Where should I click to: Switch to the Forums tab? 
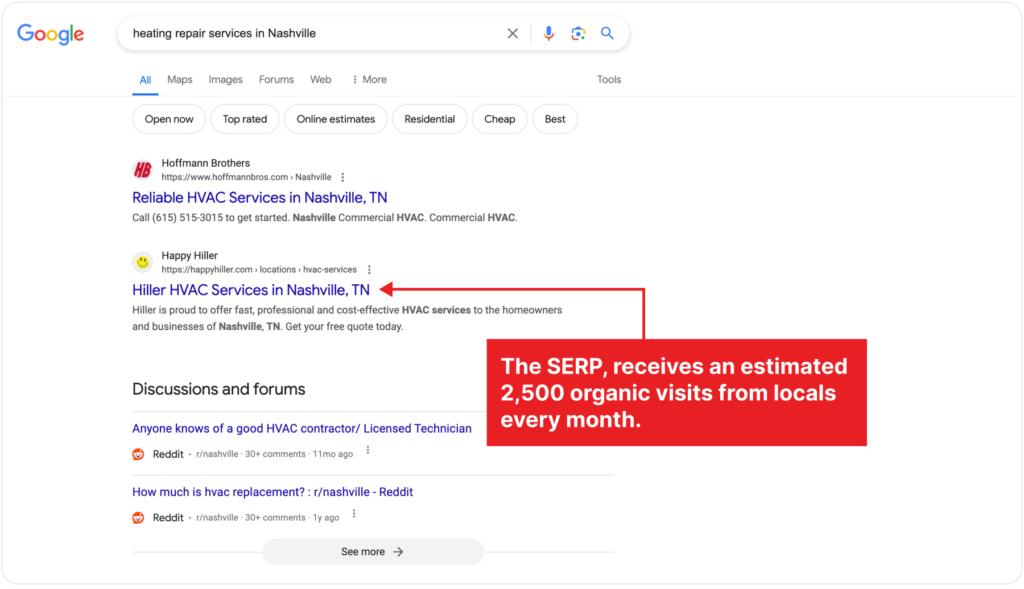click(x=276, y=80)
